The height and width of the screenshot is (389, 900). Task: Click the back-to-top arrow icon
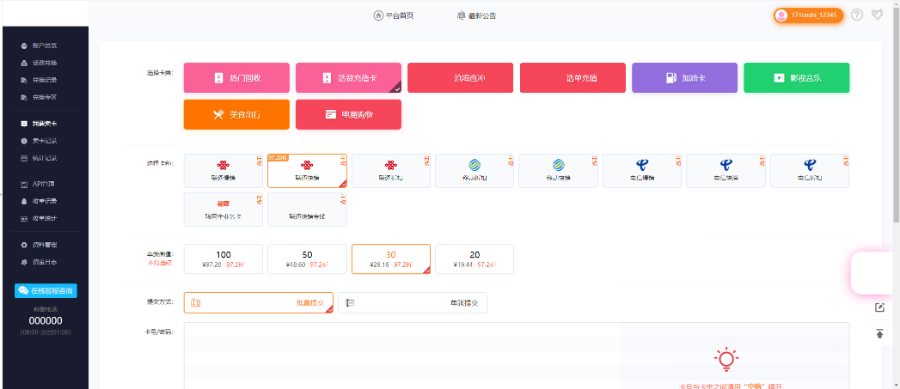[x=880, y=333]
